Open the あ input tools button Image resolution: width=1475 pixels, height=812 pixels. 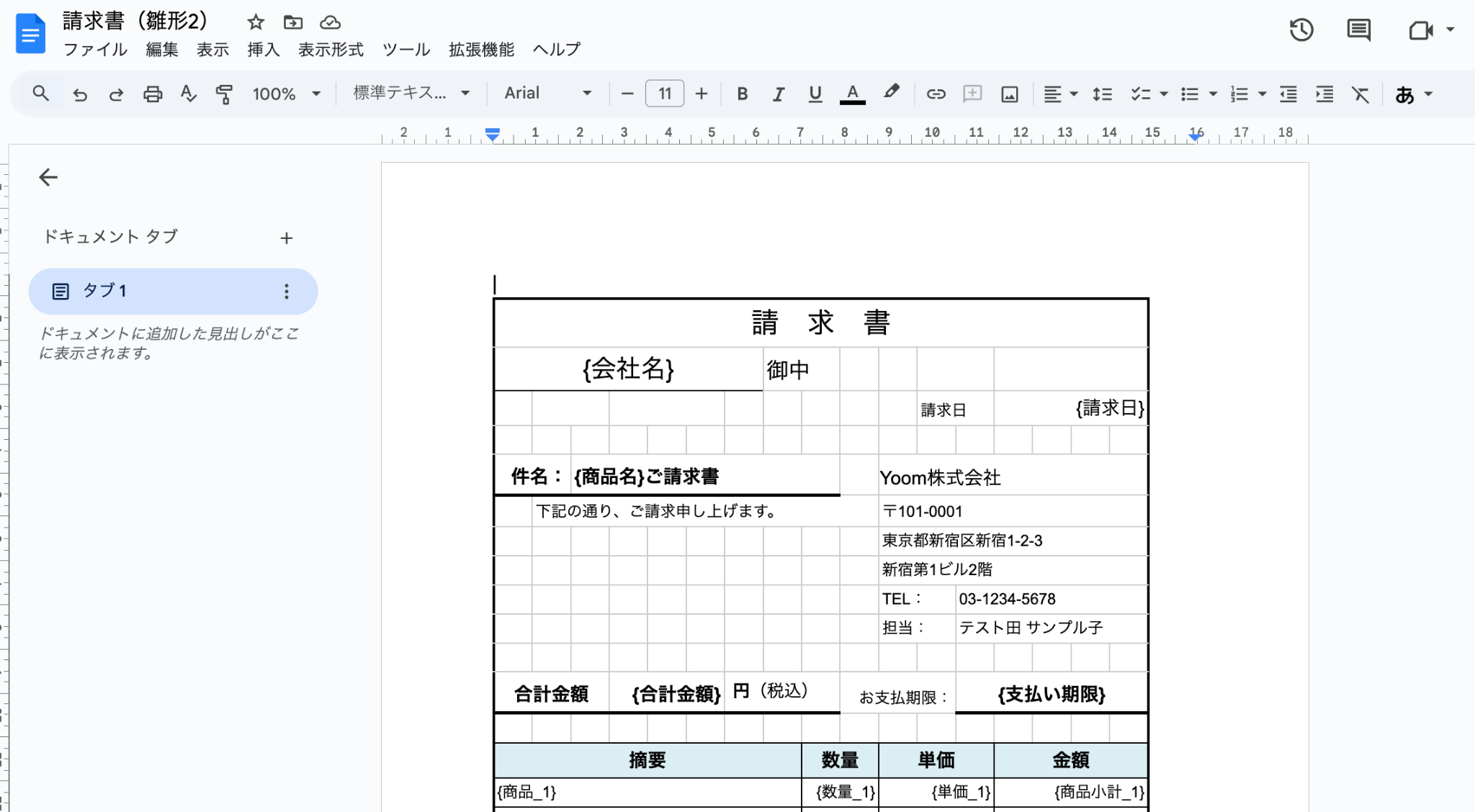click(1404, 94)
